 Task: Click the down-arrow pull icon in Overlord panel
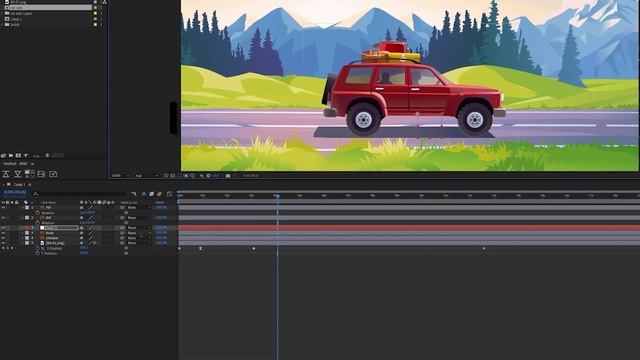point(18,174)
